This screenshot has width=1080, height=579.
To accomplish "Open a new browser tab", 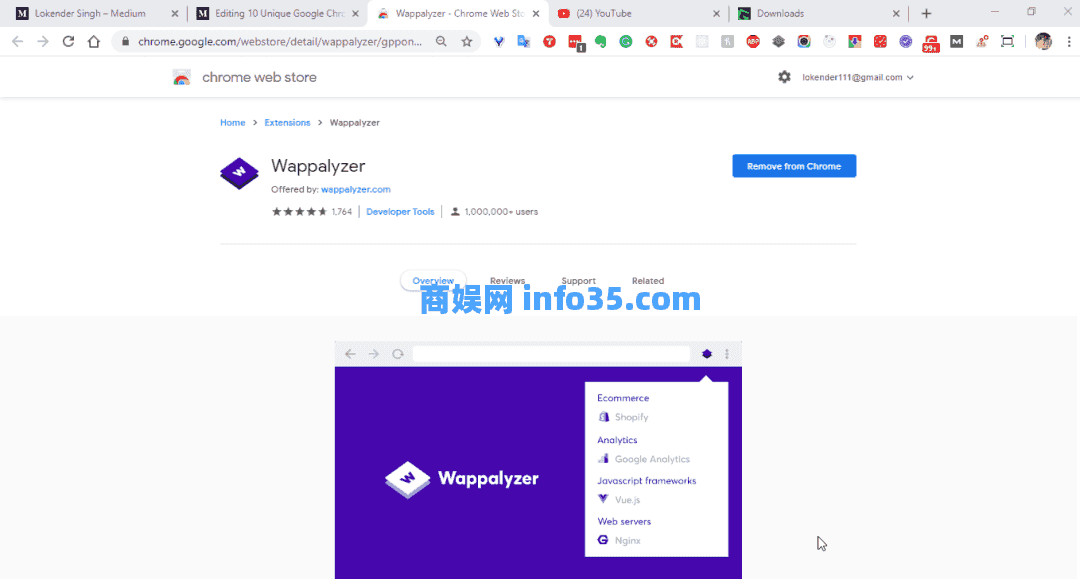I will coord(926,13).
